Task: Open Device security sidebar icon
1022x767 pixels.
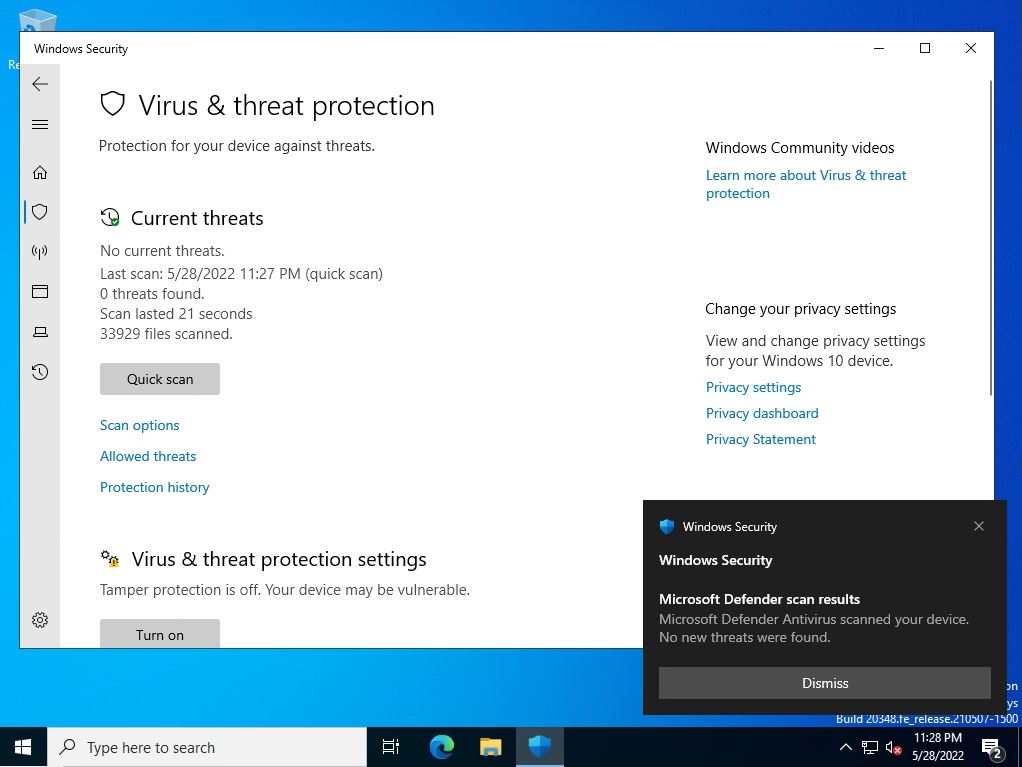Action: (x=40, y=332)
